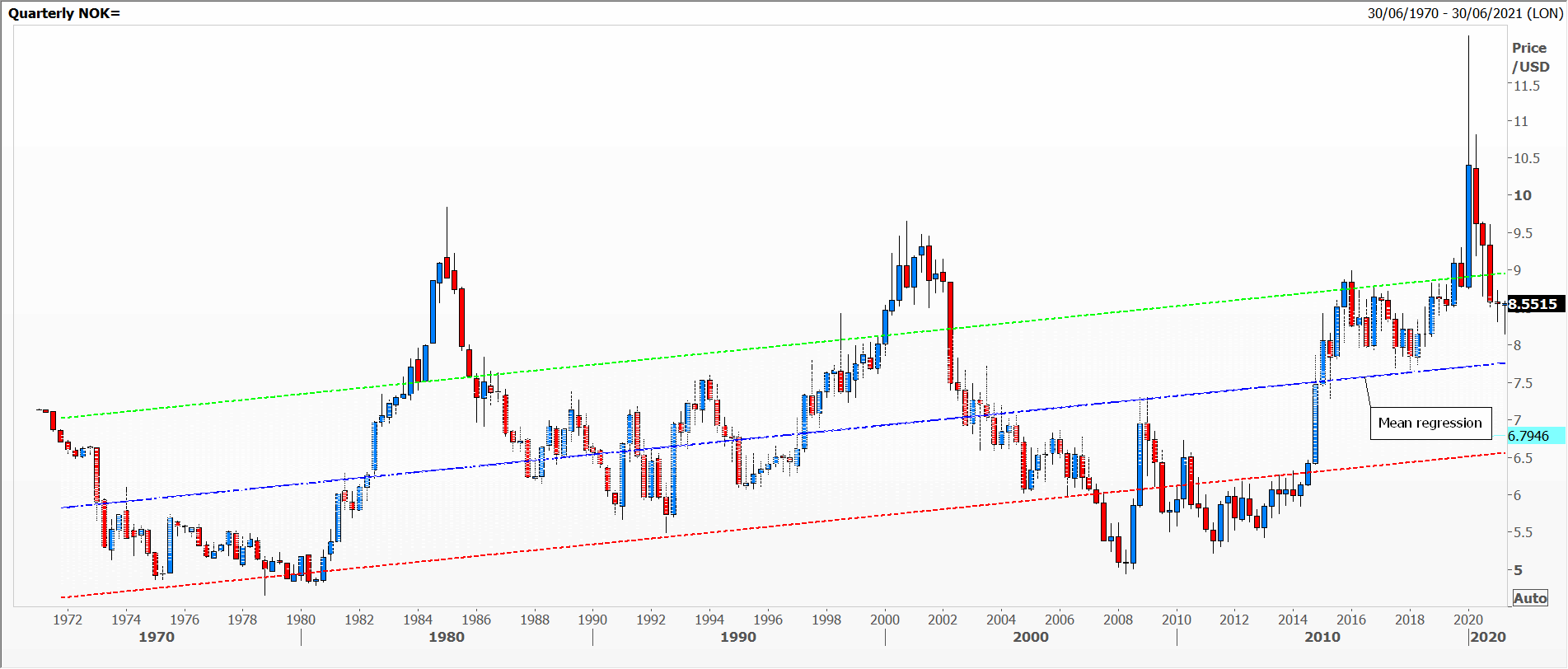
Task: Click the 1976 year label on time axis
Action: [x=185, y=620]
